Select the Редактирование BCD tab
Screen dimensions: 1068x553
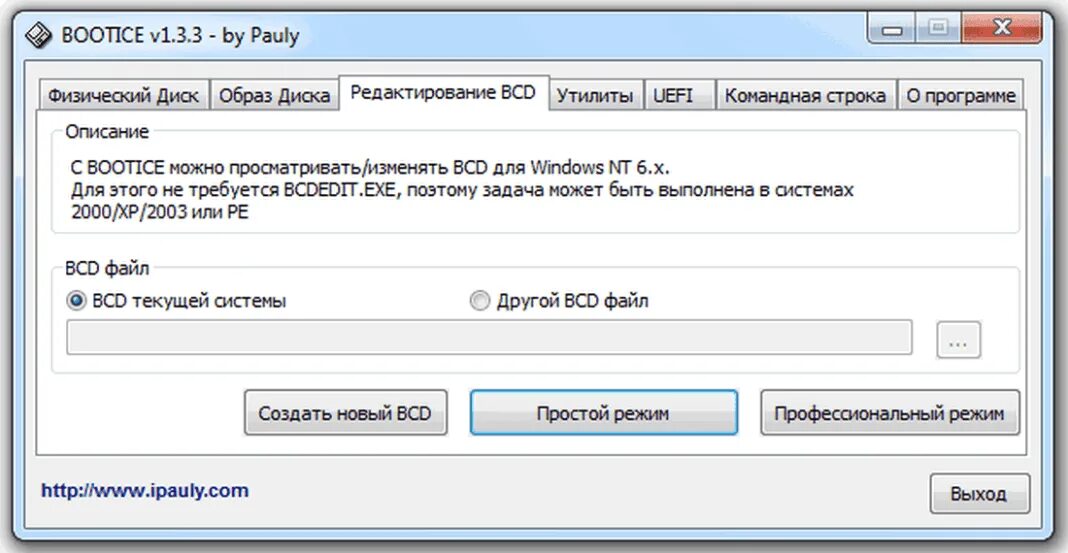pos(443,93)
